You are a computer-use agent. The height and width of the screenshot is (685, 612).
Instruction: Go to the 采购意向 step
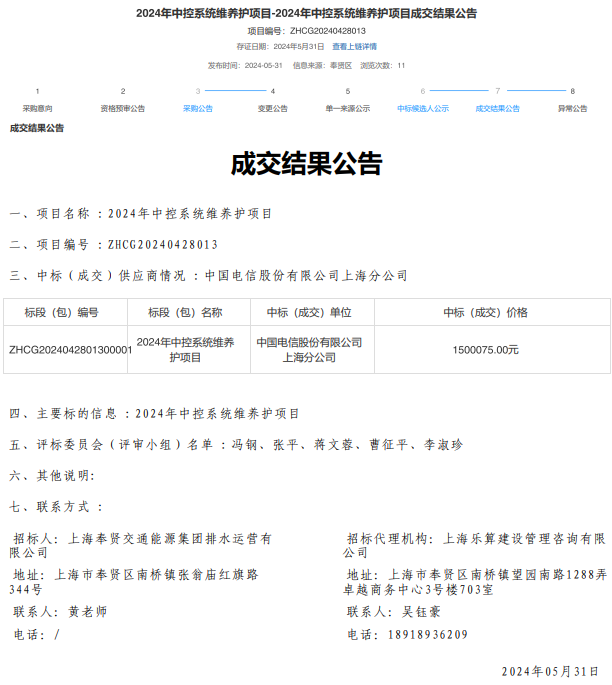click(x=37, y=108)
